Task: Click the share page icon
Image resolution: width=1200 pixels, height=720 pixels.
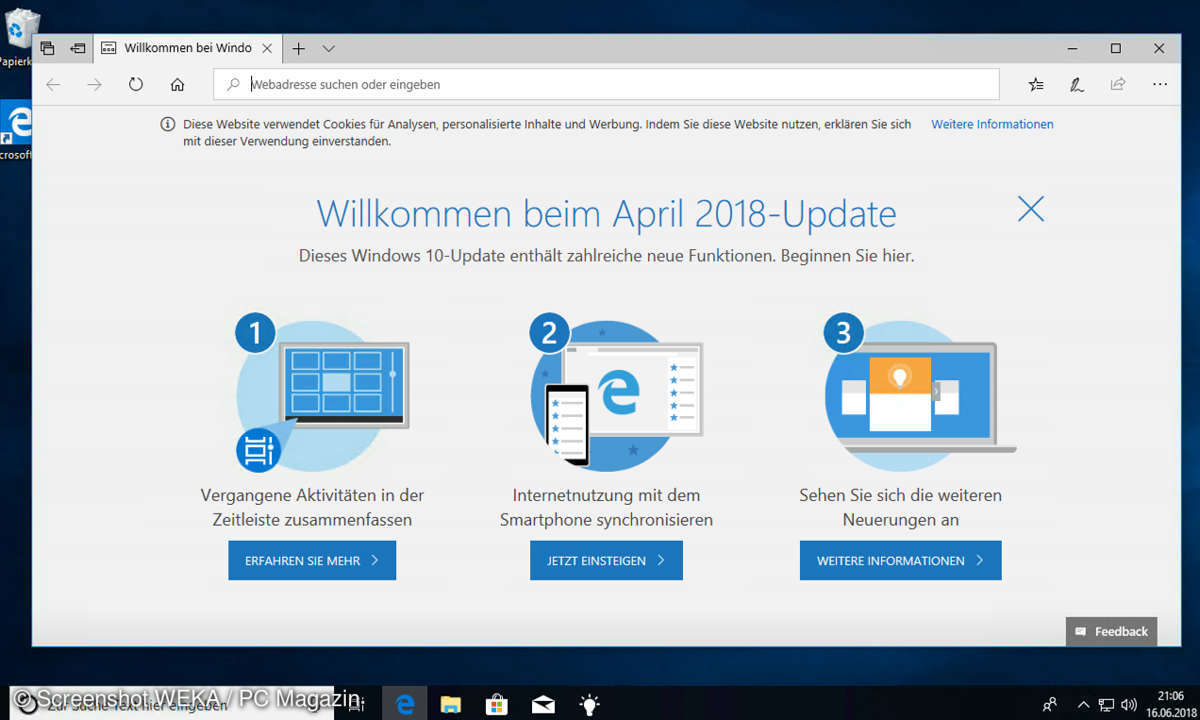Action: point(1118,85)
